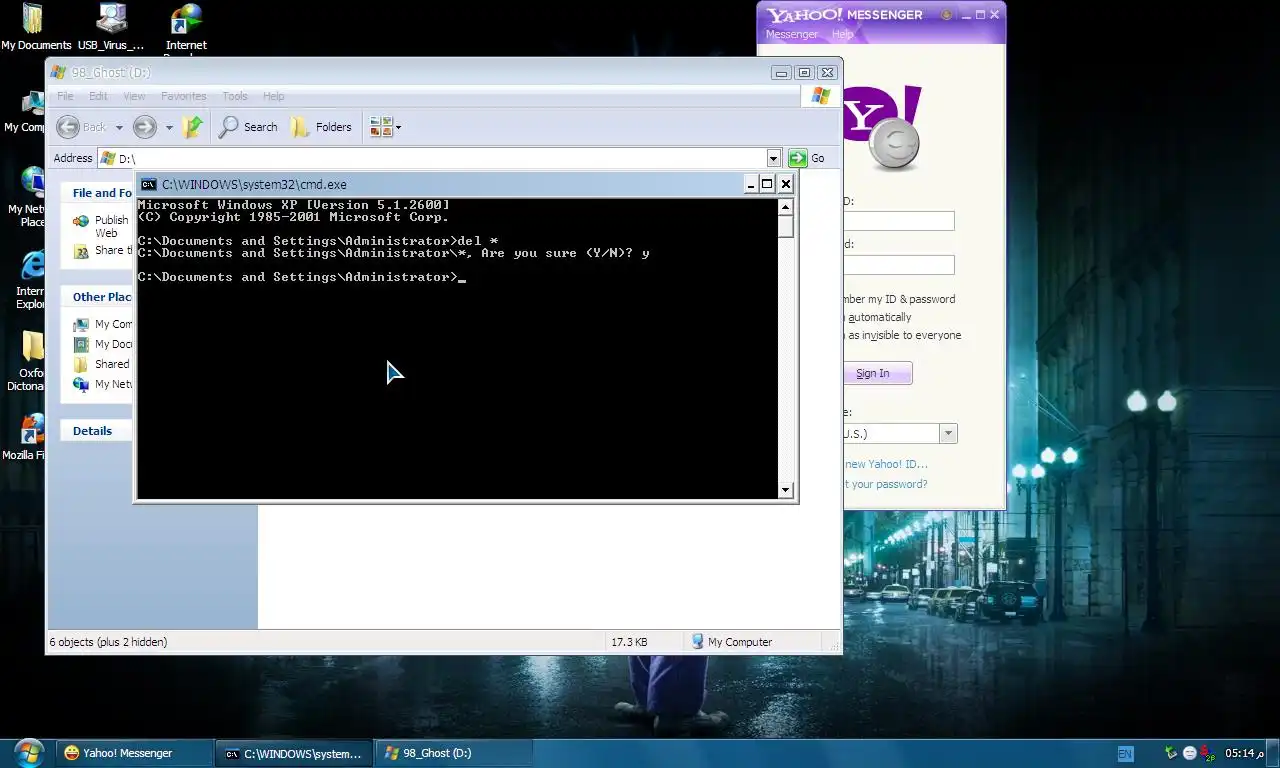Minimize the cmd.exe window
Screen dimensions: 1280x768
[750, 184]
